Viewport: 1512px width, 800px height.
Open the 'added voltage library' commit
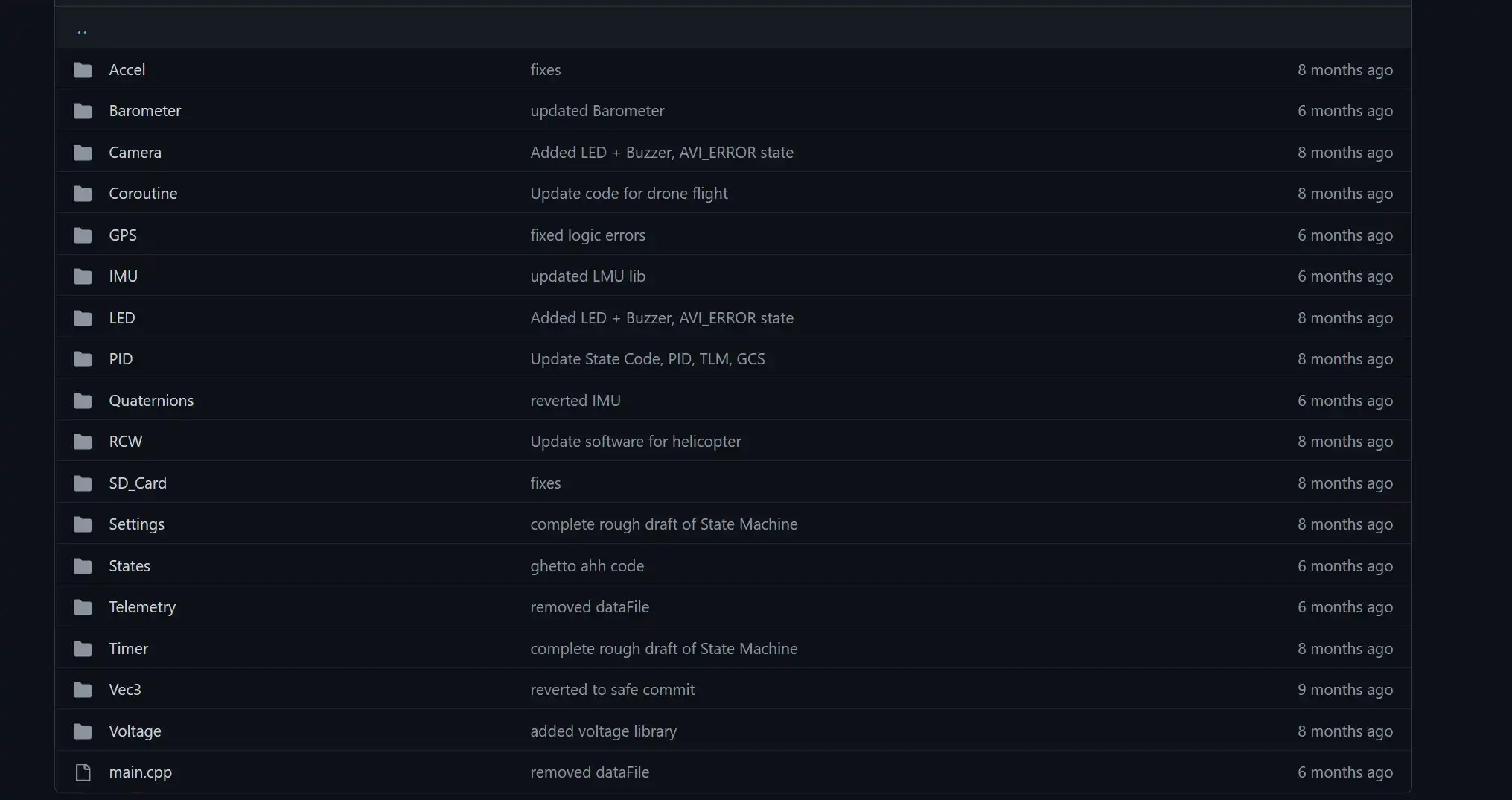[x=603, y=731]
